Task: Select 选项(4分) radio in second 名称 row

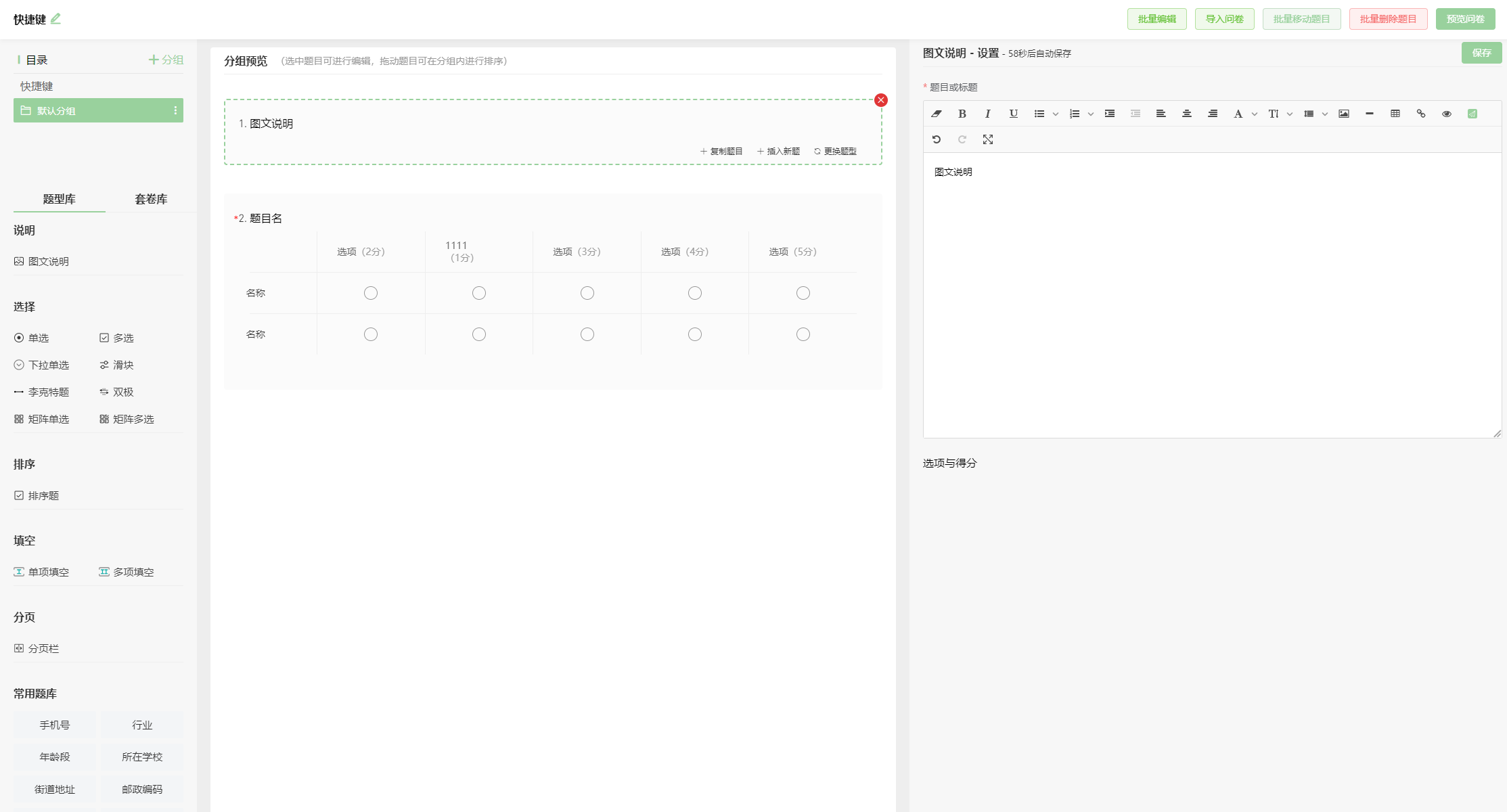Action: click(x=695, y=334)
